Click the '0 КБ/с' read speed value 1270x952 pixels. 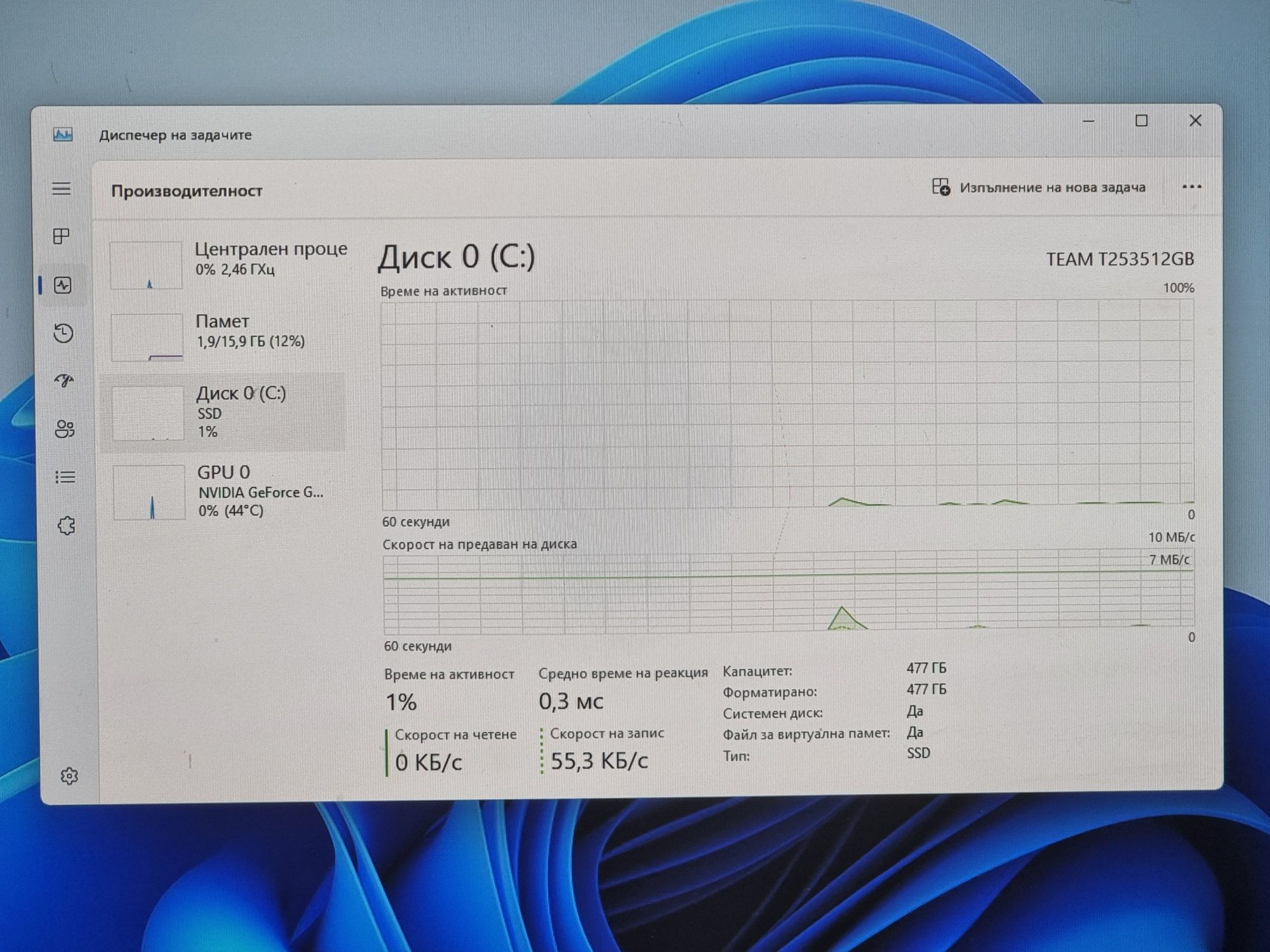pos(429,762)
